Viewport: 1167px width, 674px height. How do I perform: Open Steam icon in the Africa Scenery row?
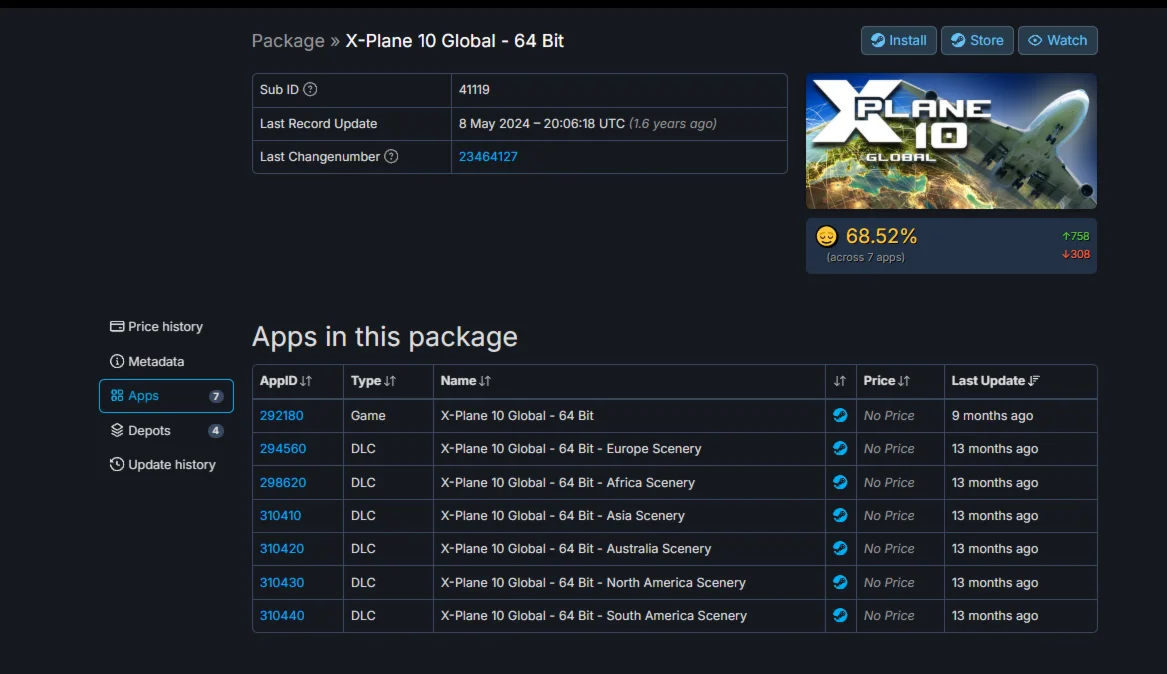tap(840, 482)
